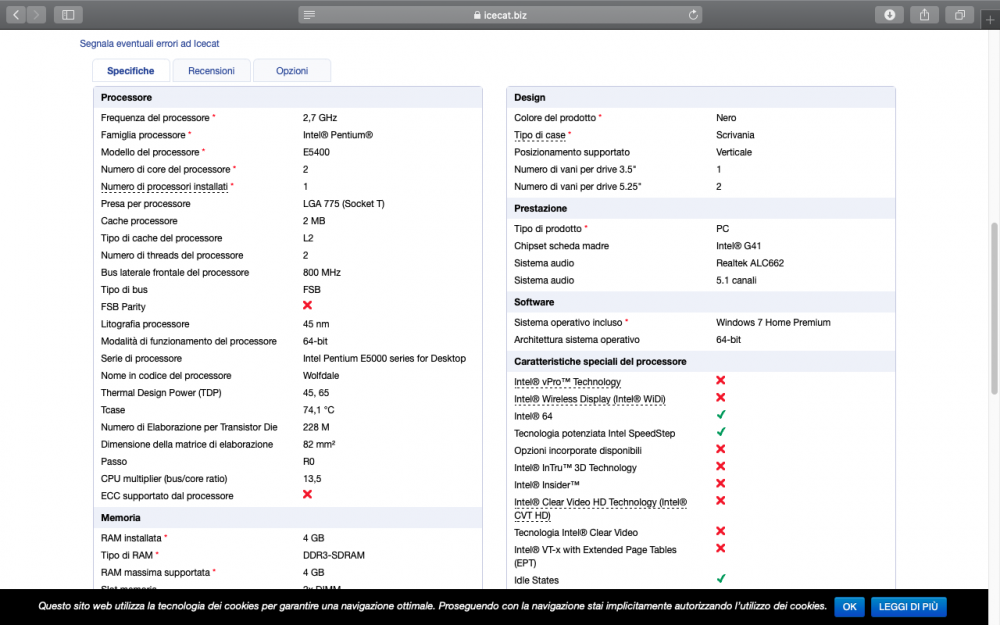
Task: Accept cookies with the OK button
Action: [x=849, y=607]
